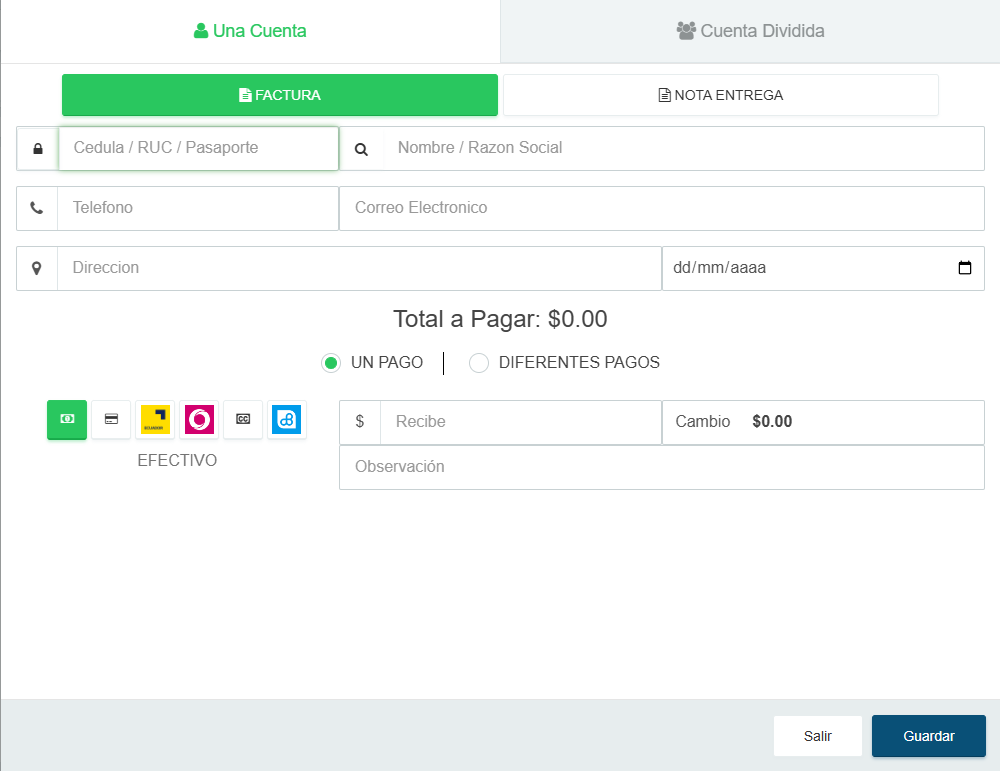Focus the Recibe amount field
The height and width of the screenshot is (771, 1000).
click(x=520, y=422)
